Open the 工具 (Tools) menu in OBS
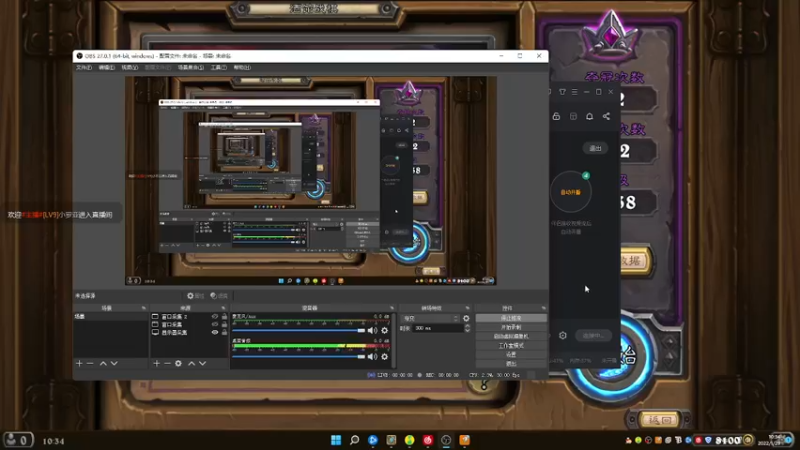The height and width of the screenshot is (450, 800). click(218, 67)
